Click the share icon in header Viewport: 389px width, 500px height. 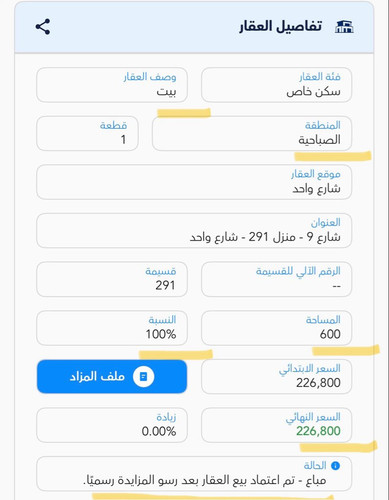click(43, 27)
